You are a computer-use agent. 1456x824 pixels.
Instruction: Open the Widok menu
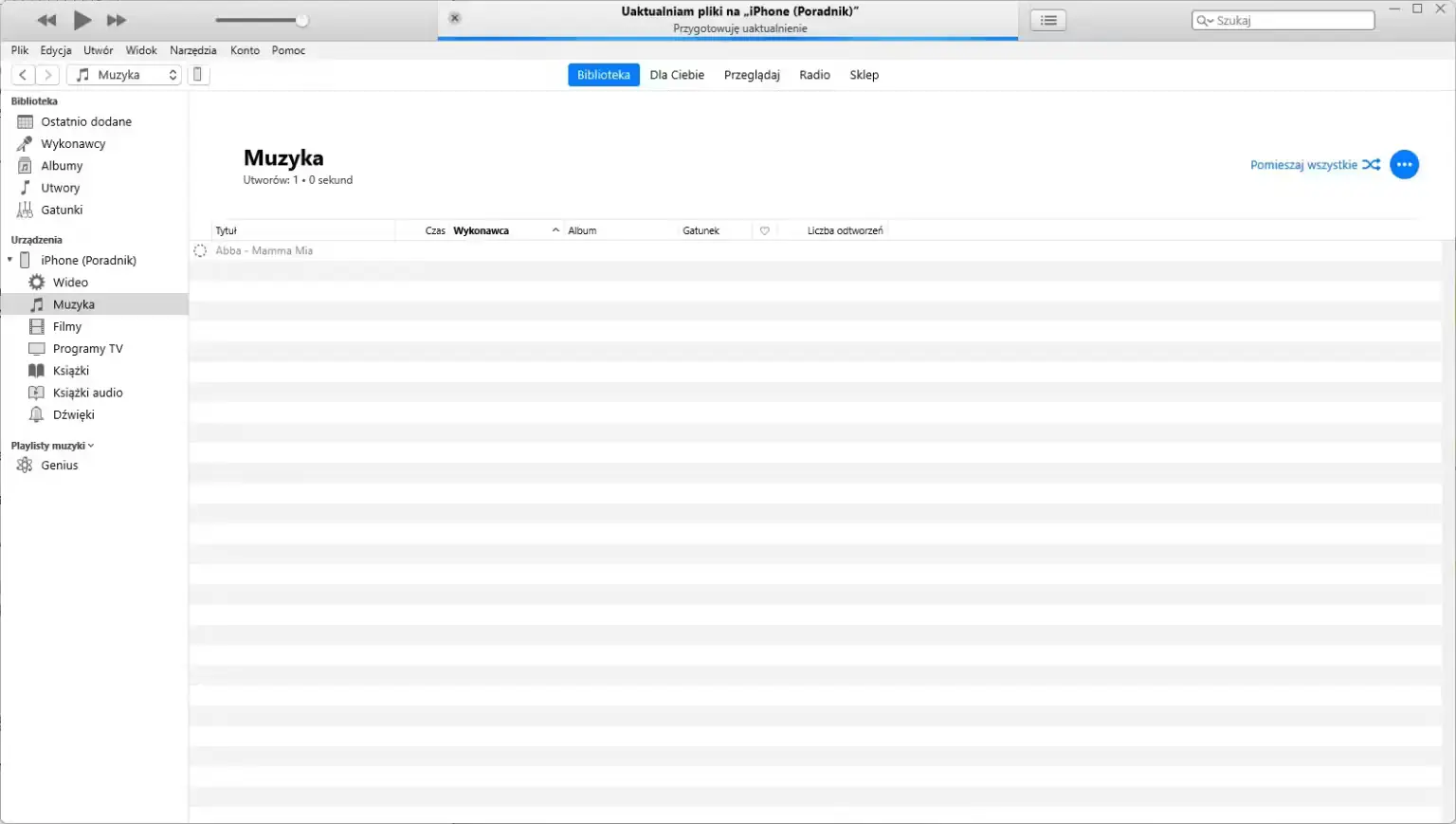[140, 50]
